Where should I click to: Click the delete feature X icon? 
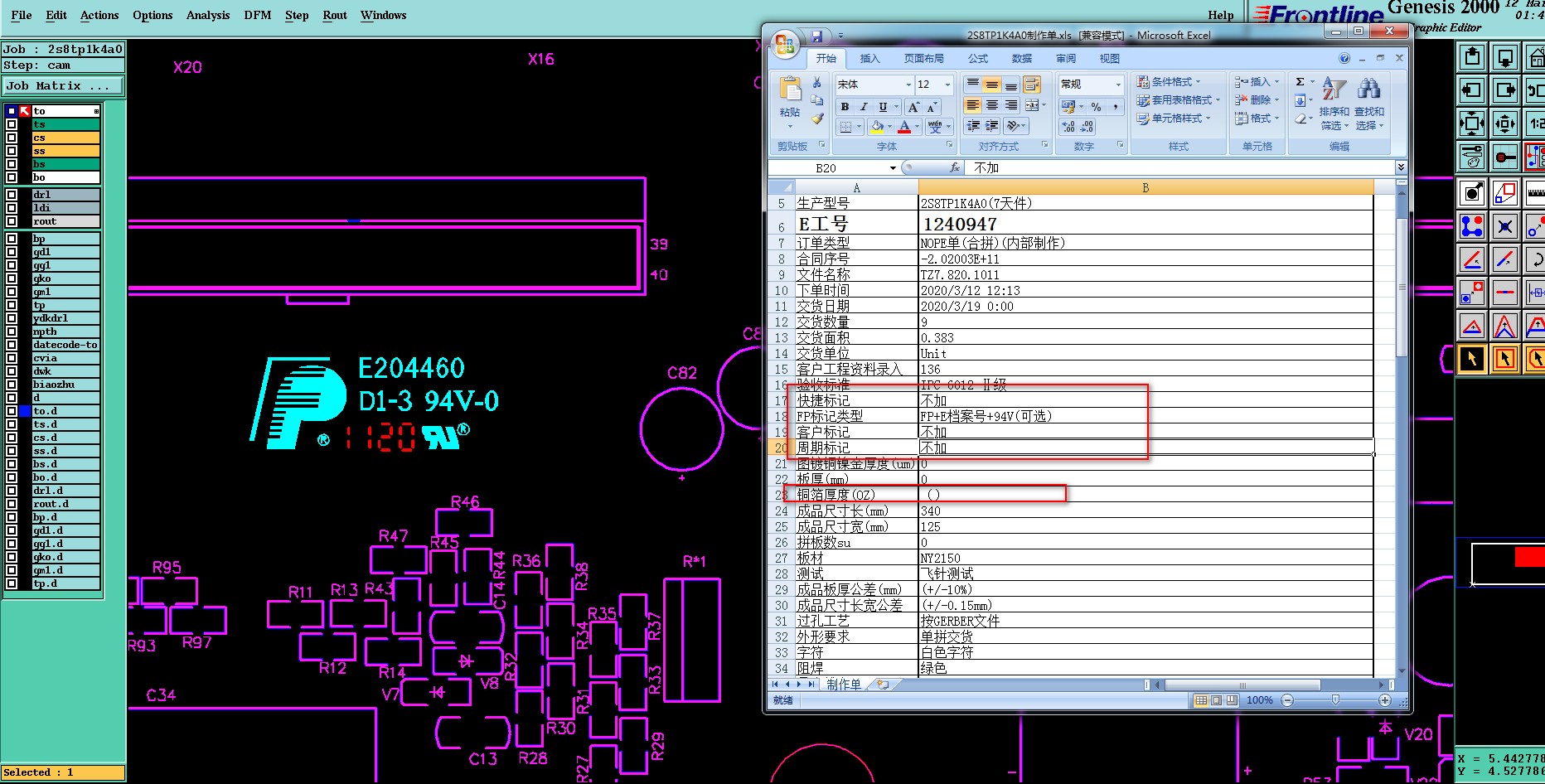1505,226
